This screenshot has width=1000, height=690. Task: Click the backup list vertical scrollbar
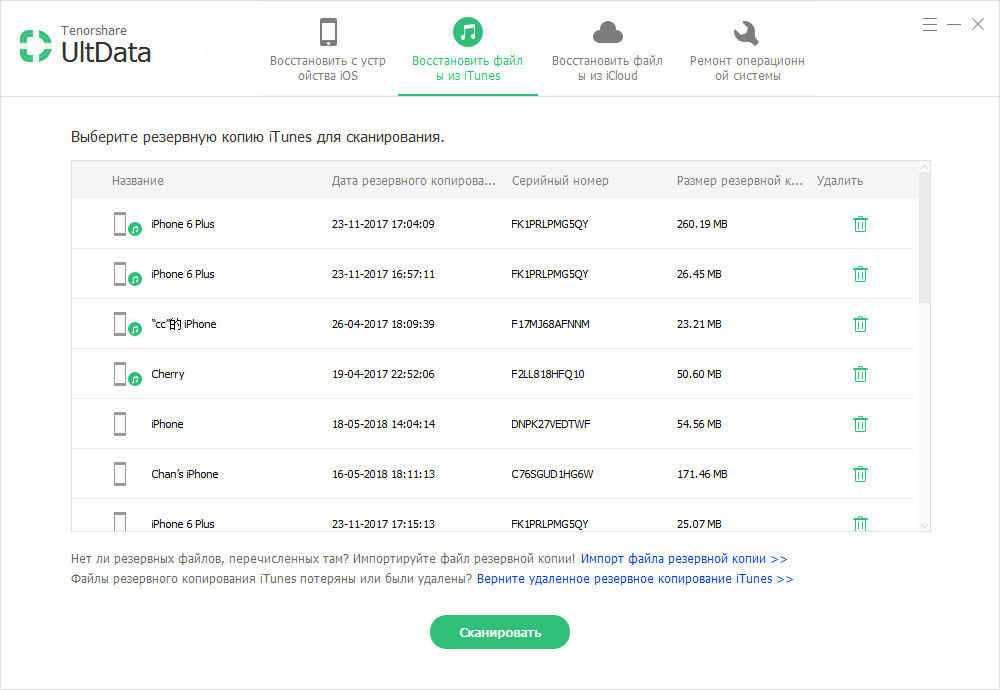[x=924, y=240]
